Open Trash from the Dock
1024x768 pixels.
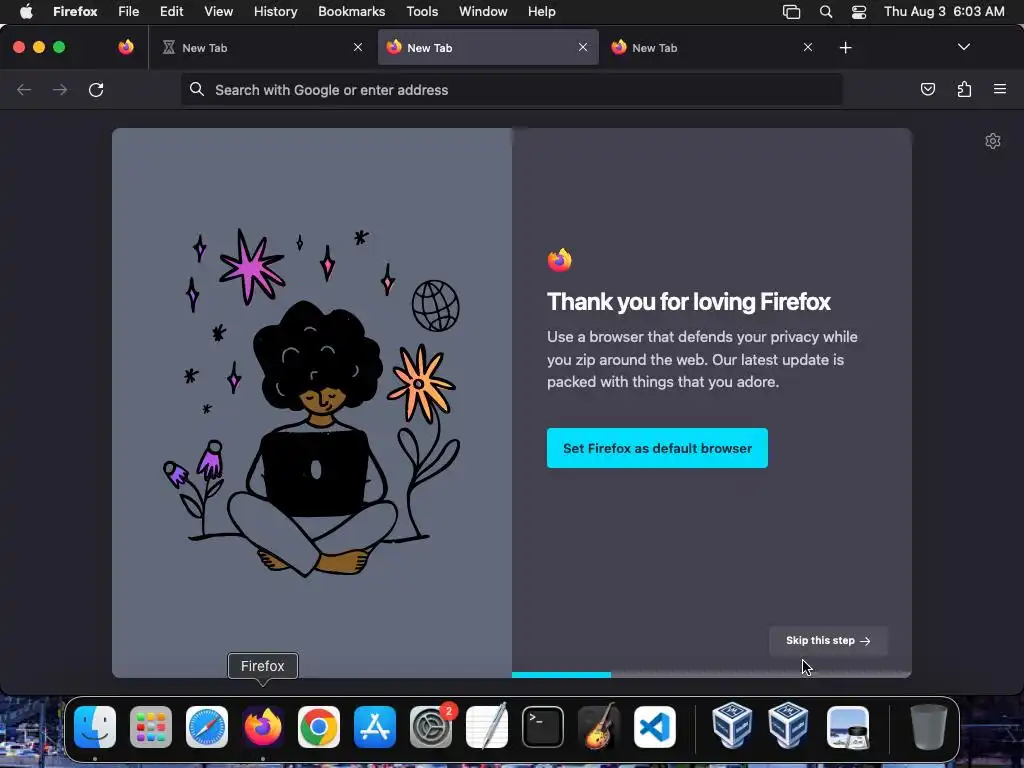pos(928,727)
